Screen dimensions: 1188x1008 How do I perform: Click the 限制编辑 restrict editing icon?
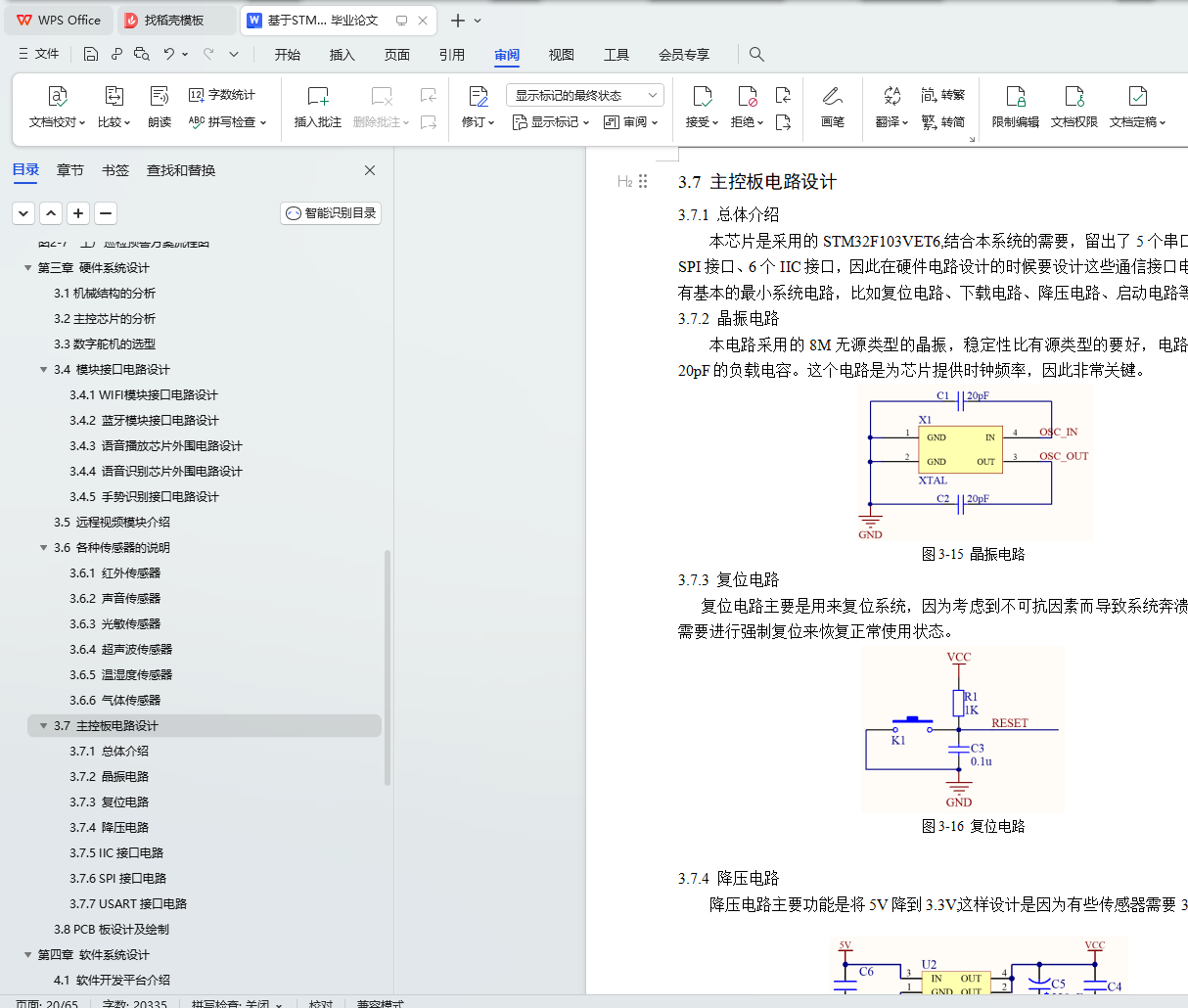tap(1016, 96)
